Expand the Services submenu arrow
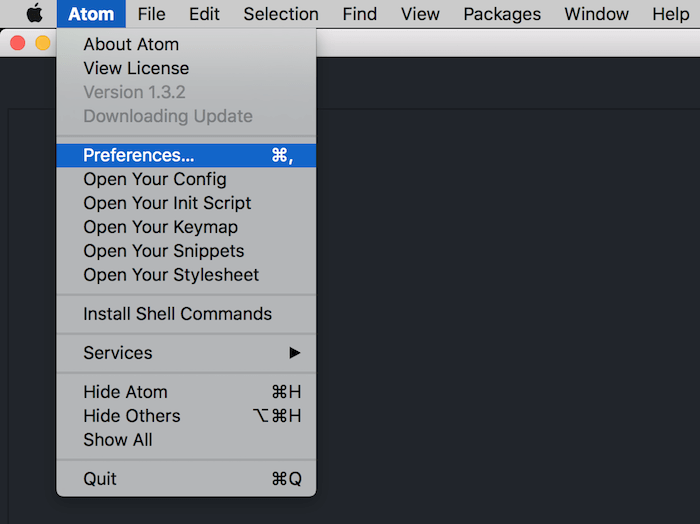The image size is (700, 524). (x=294, y=353)
